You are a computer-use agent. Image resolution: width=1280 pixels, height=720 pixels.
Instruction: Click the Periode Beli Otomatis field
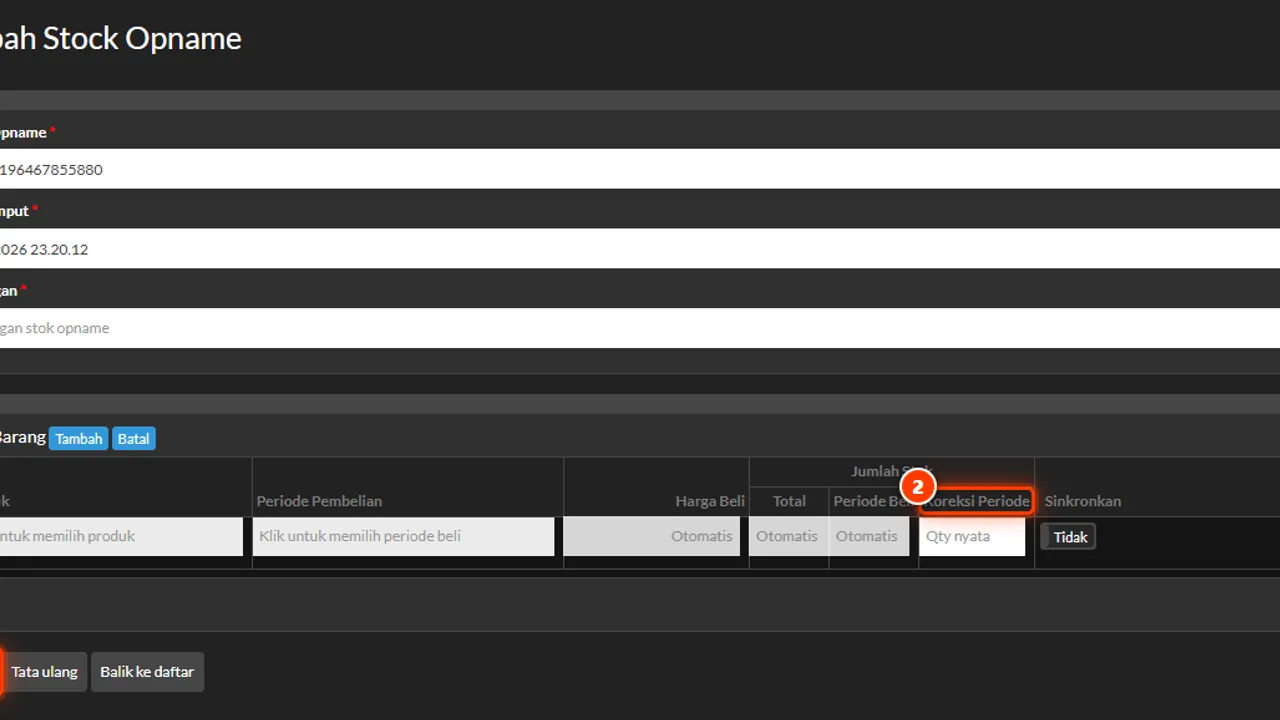pyautogui.click(x=868, y=536)
